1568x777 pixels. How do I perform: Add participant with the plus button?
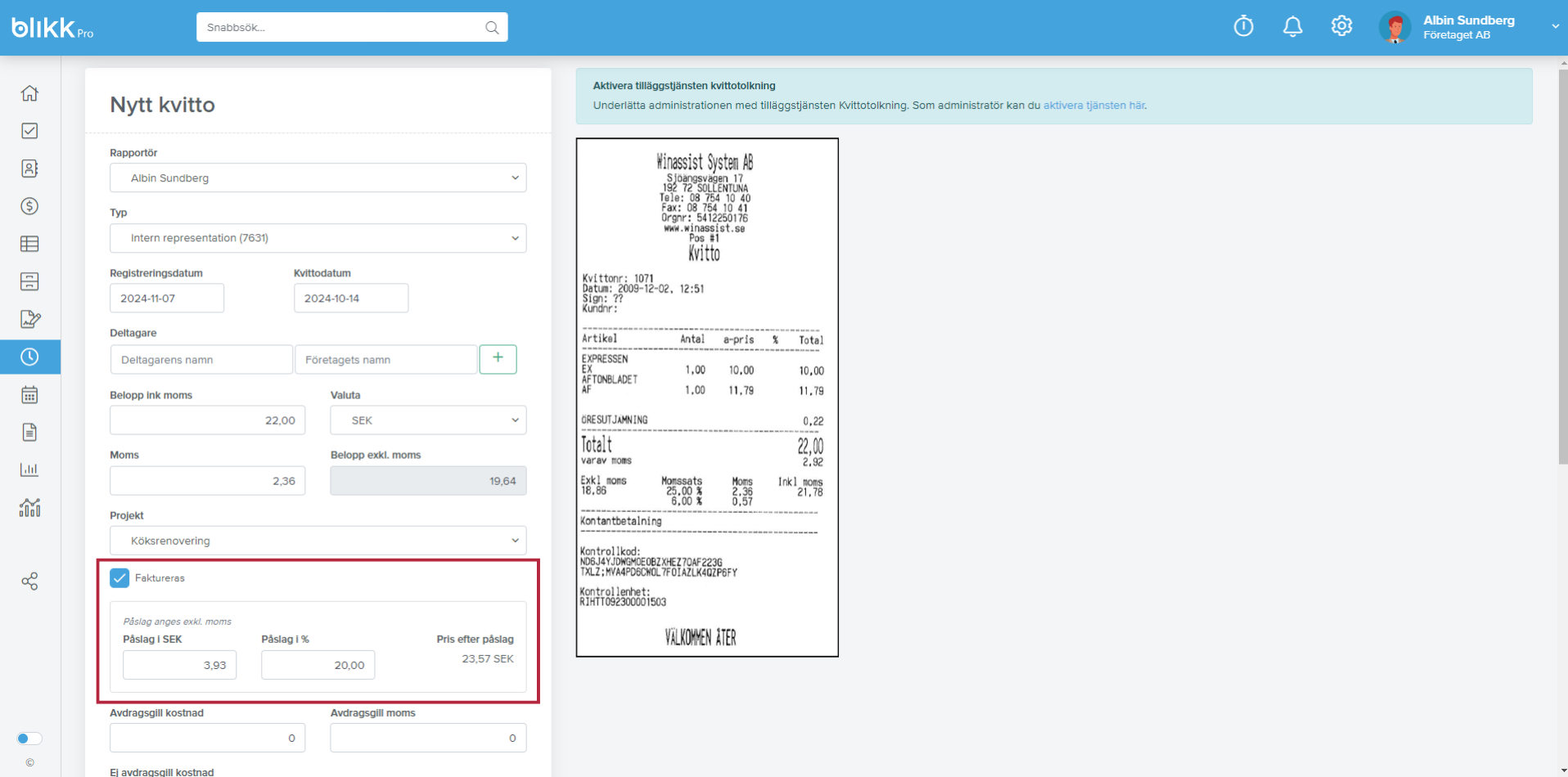498,358
